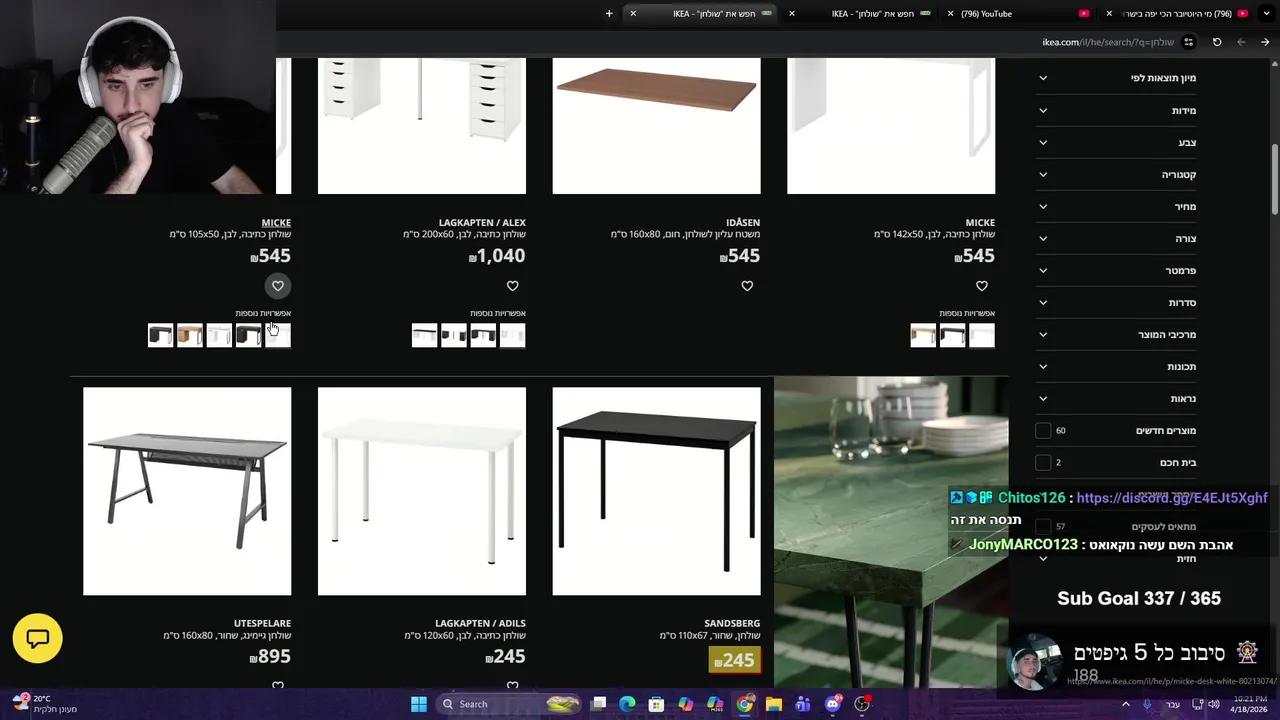Image resolution: width=1280 pixels, height=720 pixels.
Task: Add MICKE 105x50 desk to favorites heart
Action: click(x=278, y=286)
